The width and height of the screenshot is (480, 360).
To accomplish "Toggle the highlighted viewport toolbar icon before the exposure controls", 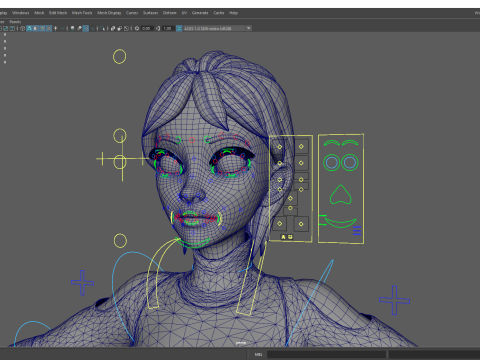I will [86, 28].
